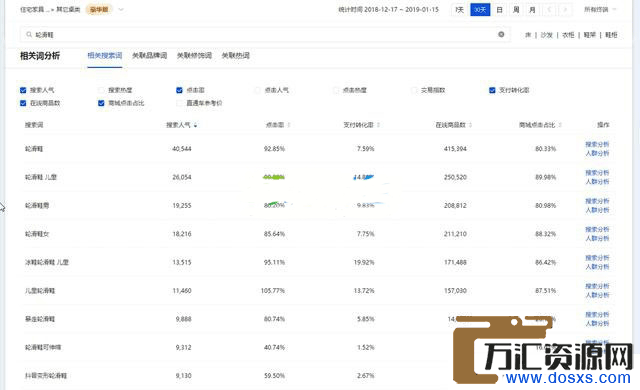Viewport: 640px width, 390px height.
Task: Go to next date period arrow
Action: (x=565, y=10)
